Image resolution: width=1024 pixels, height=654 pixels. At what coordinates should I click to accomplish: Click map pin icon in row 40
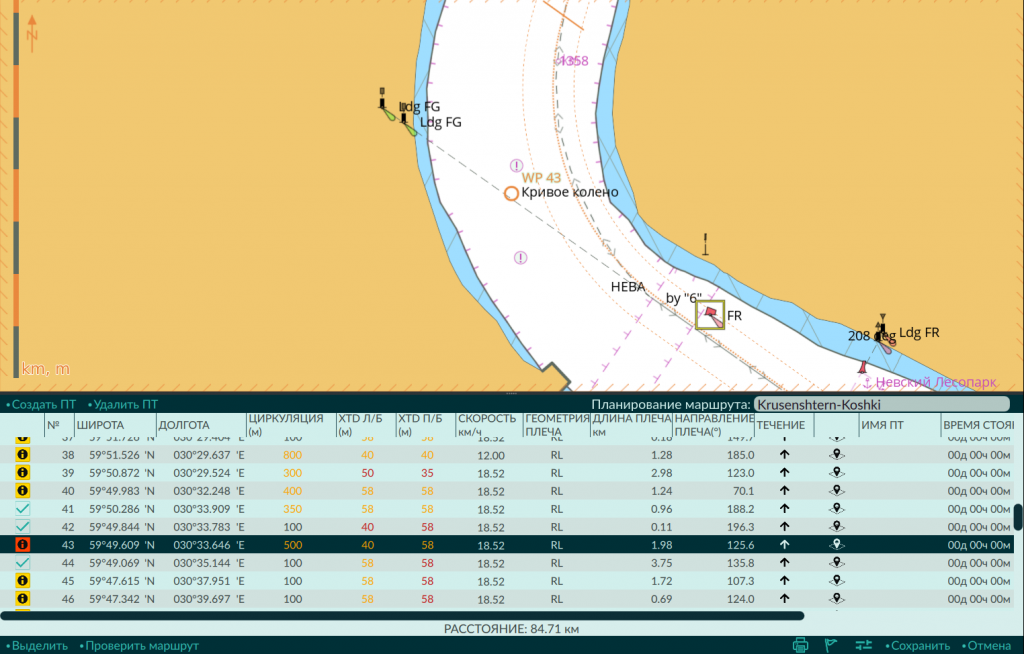coord(837,491)
